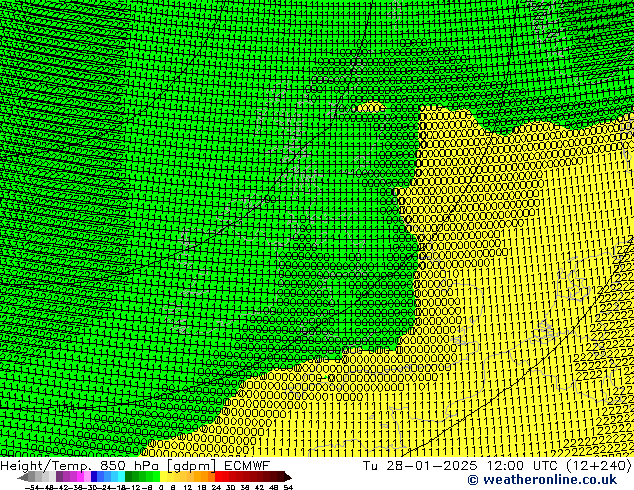Image resolution: width=634 pixels, height=490 pixels.
Task: Click the '54' label under the scale
Action: click(x=288, y=487)
